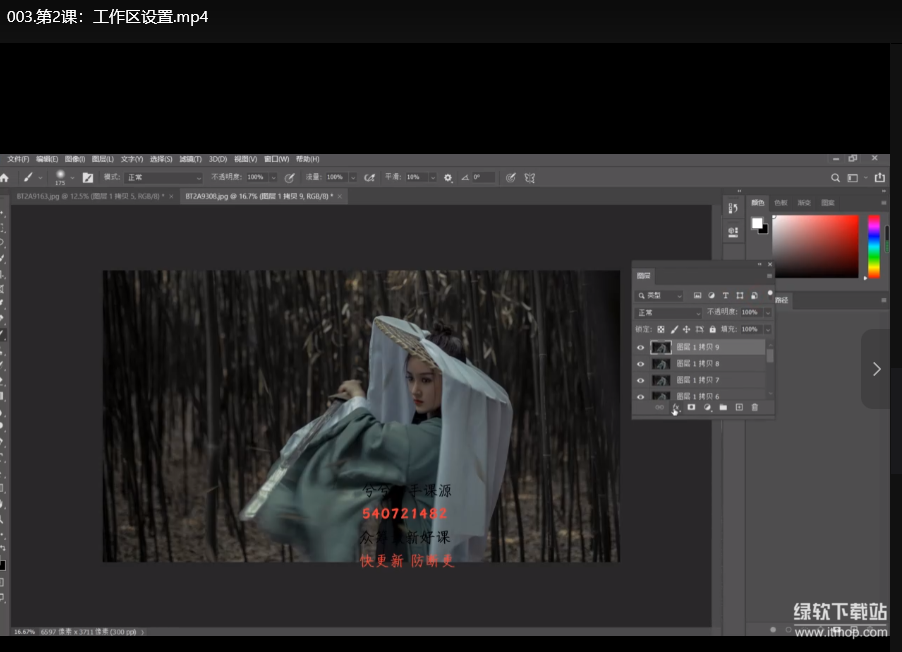Expand the layer fill dropdown arrow
Screen dimensions: 902x652
767,329
